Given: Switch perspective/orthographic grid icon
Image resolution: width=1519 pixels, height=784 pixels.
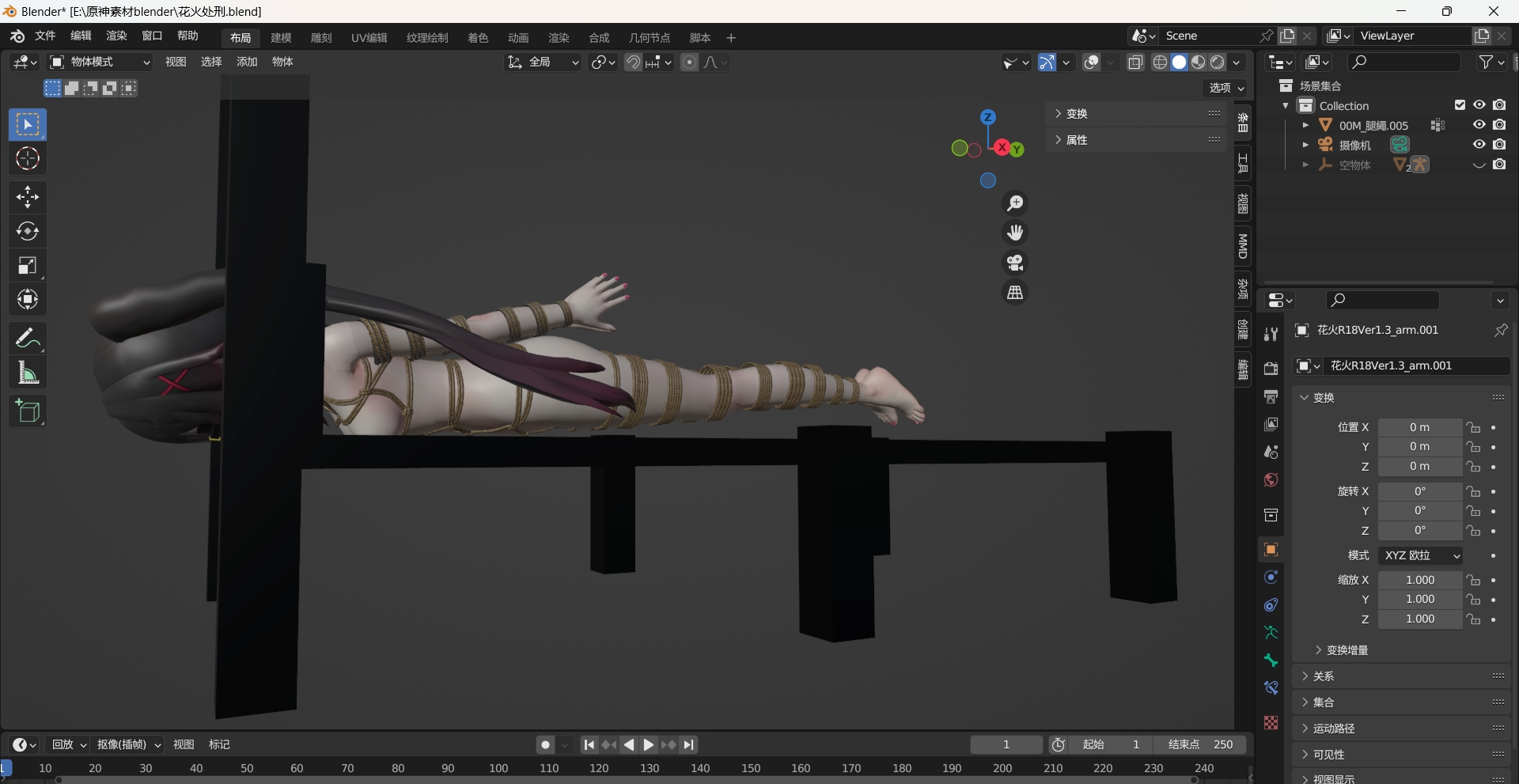Looking at the screenshot, I should [1015, 293].
